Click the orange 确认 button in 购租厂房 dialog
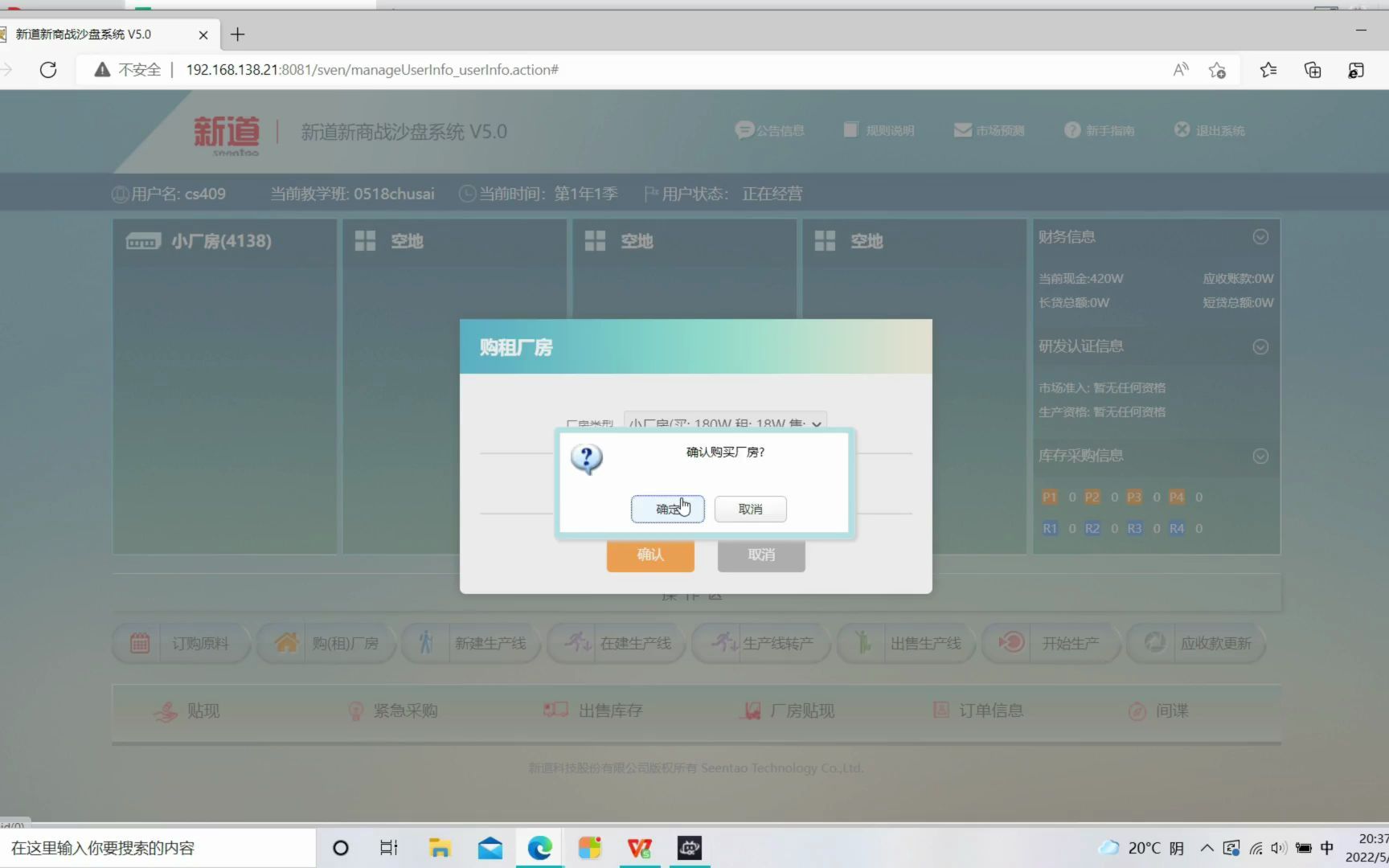Image resolution: width=1389 pixels, height=868 pixels. pyautogui.click(x=650, y=555)
